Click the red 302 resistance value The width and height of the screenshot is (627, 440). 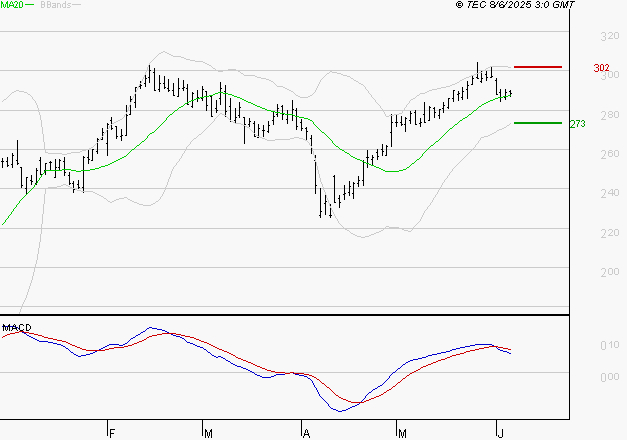point(601,68)
